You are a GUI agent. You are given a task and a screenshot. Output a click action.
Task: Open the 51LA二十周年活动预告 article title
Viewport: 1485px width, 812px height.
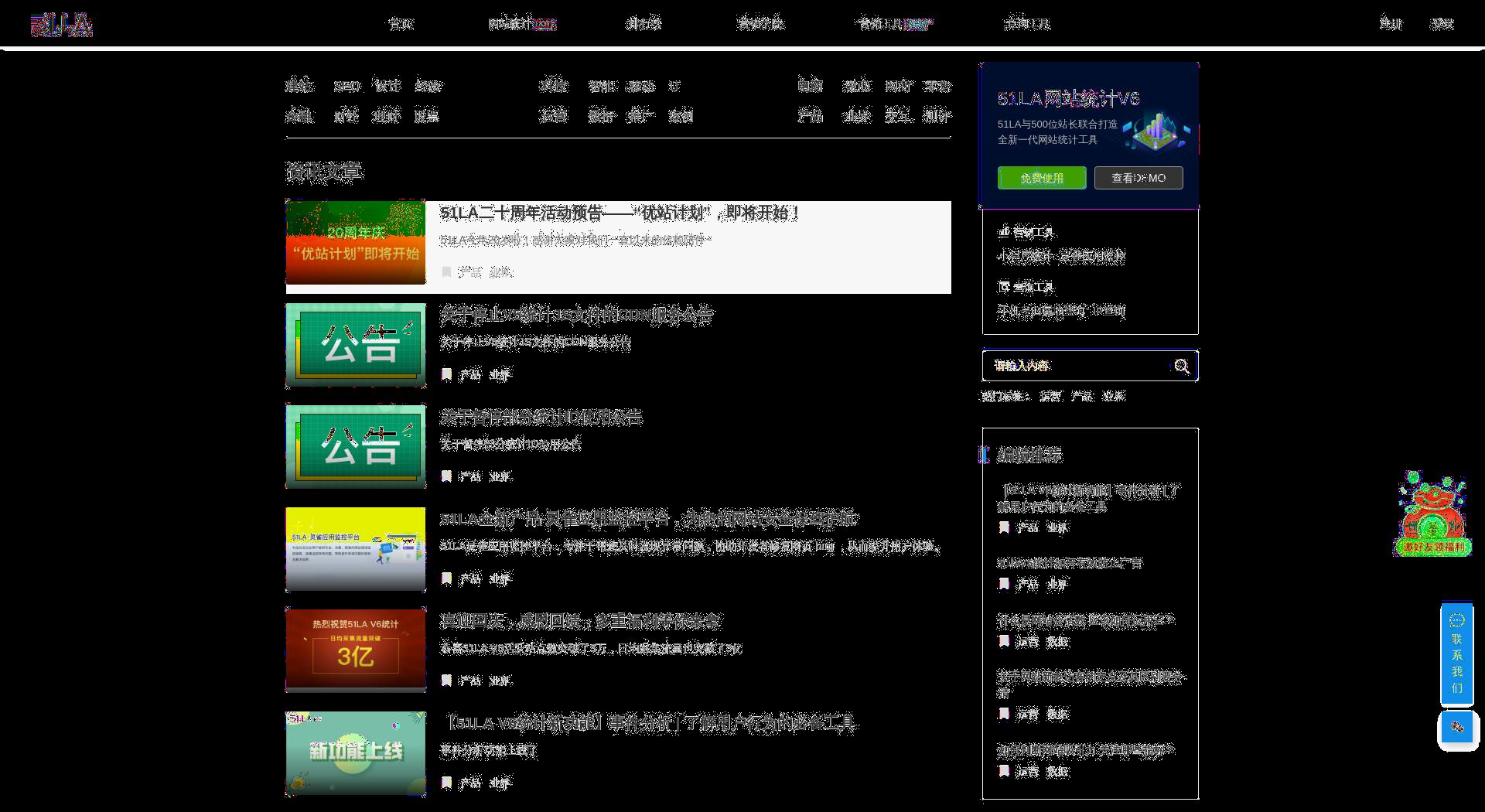pyautogui.click(x=620, y=213)
